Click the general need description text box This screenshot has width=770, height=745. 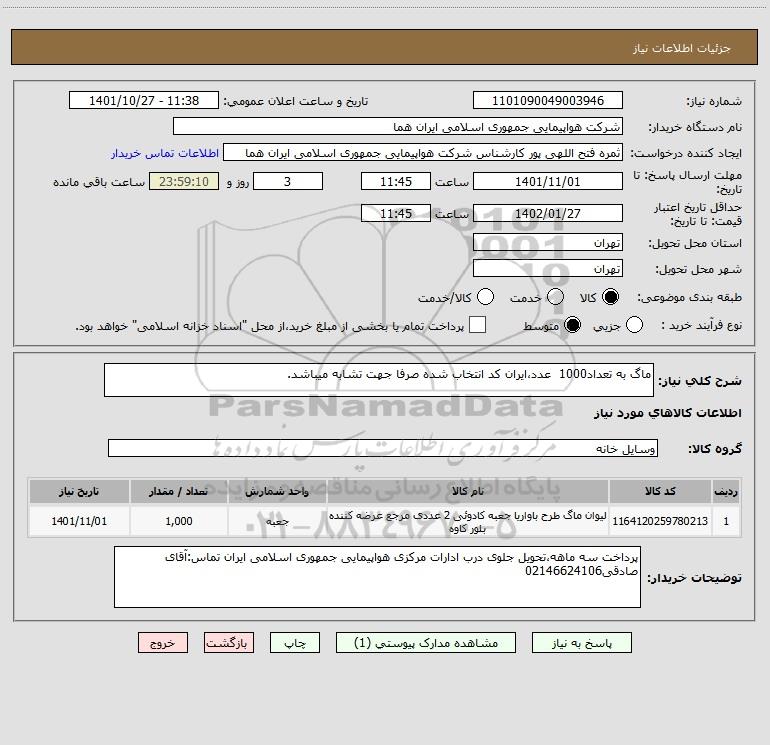point(379,380)
